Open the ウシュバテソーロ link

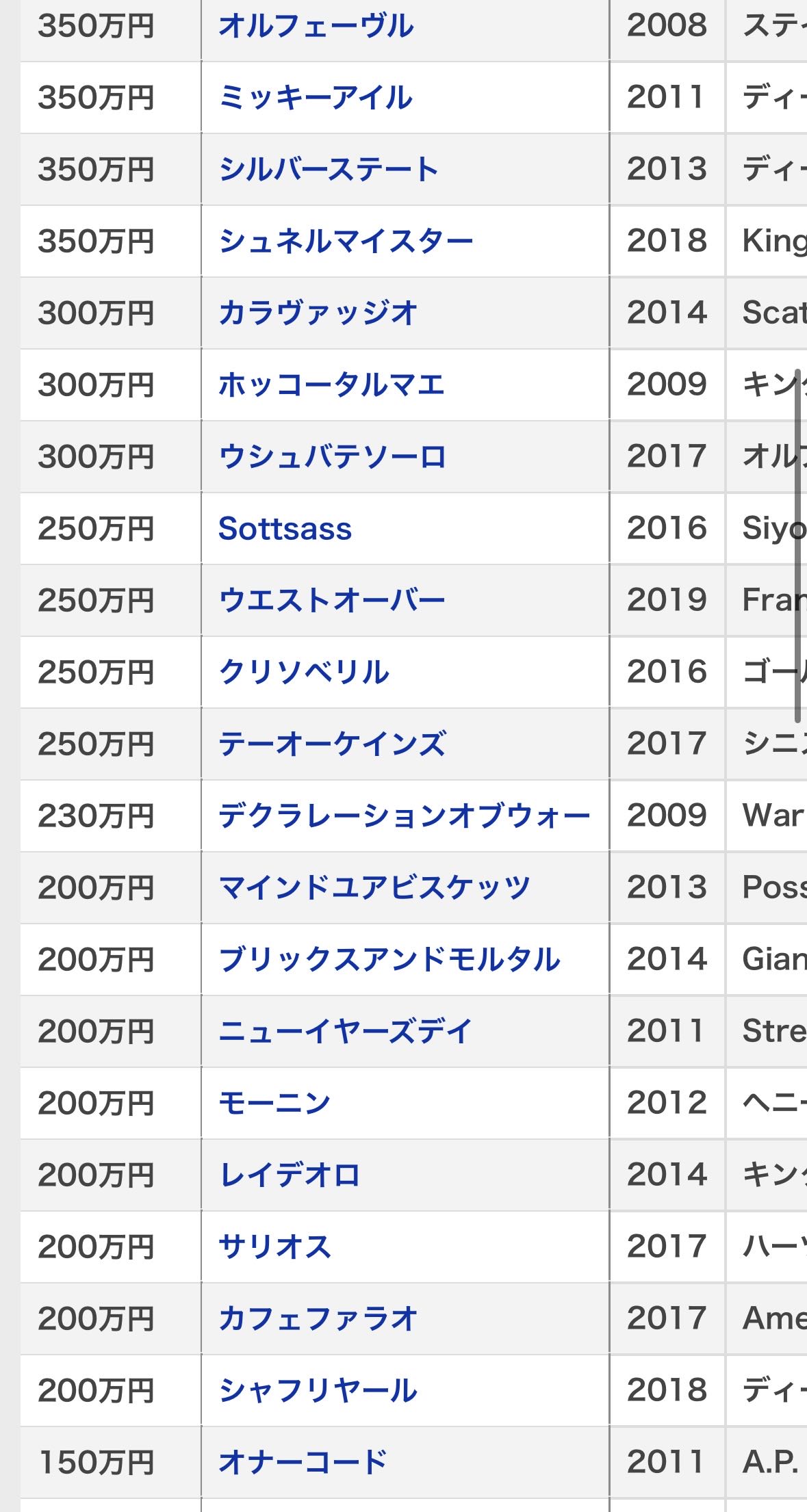pyautogui.click(x=332, y=457)
